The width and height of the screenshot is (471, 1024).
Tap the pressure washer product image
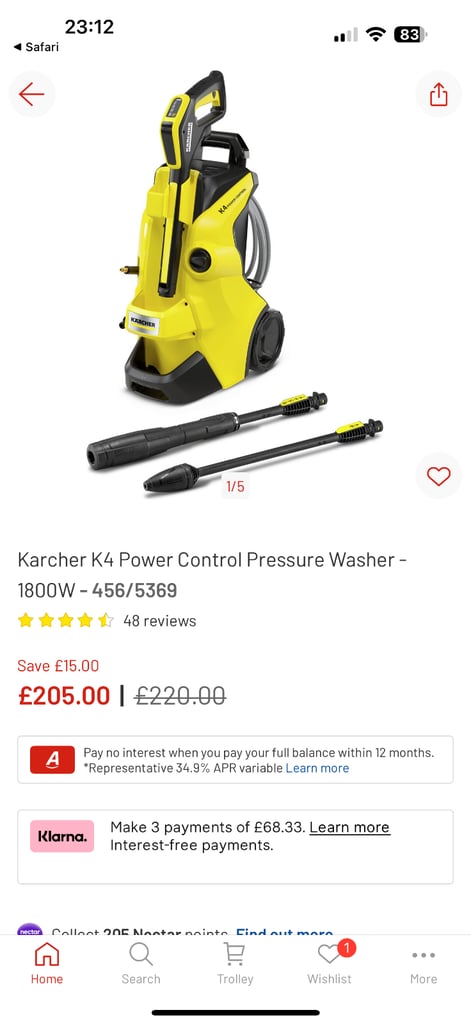235,281
